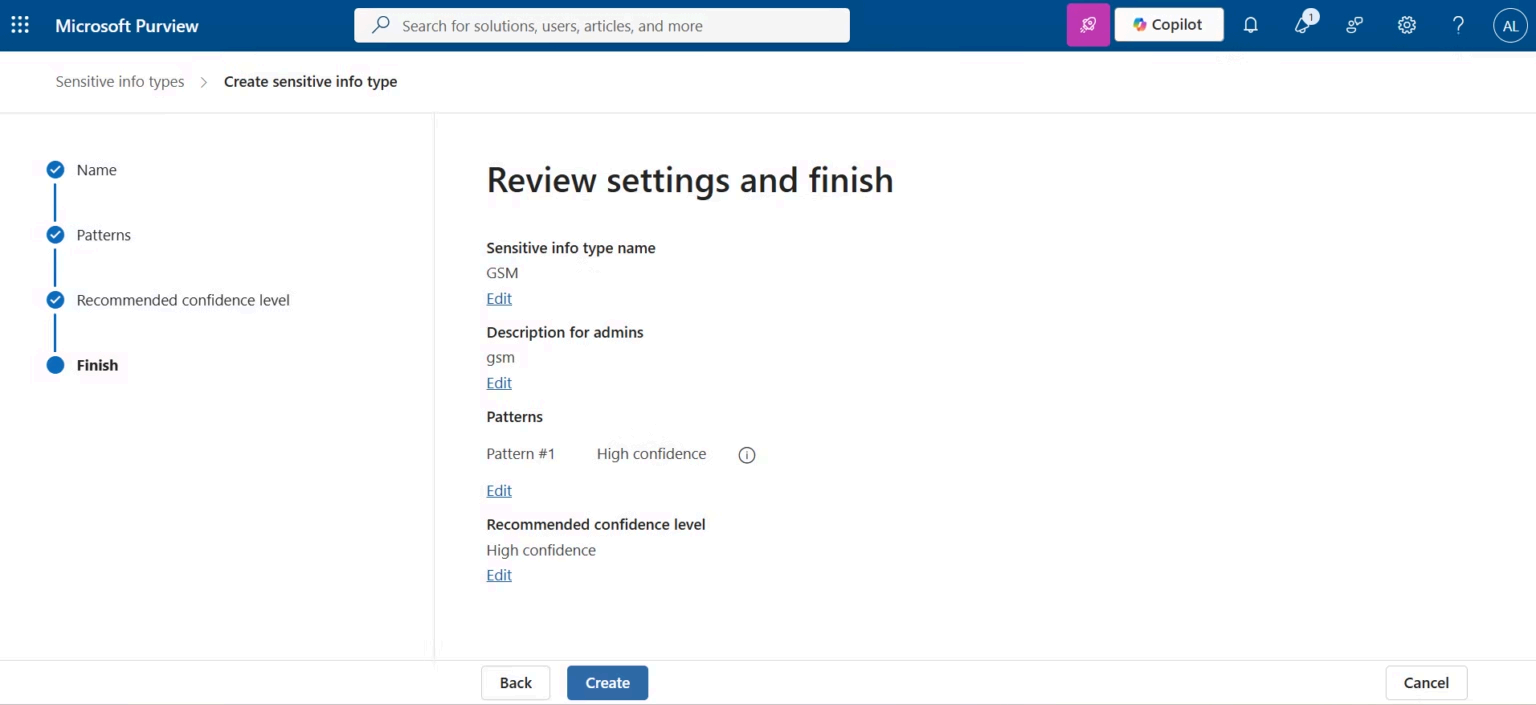Open the app launcher waffle icon
Image resolution: width=1536 pixels, height=705 pixels.
point(20,25)
